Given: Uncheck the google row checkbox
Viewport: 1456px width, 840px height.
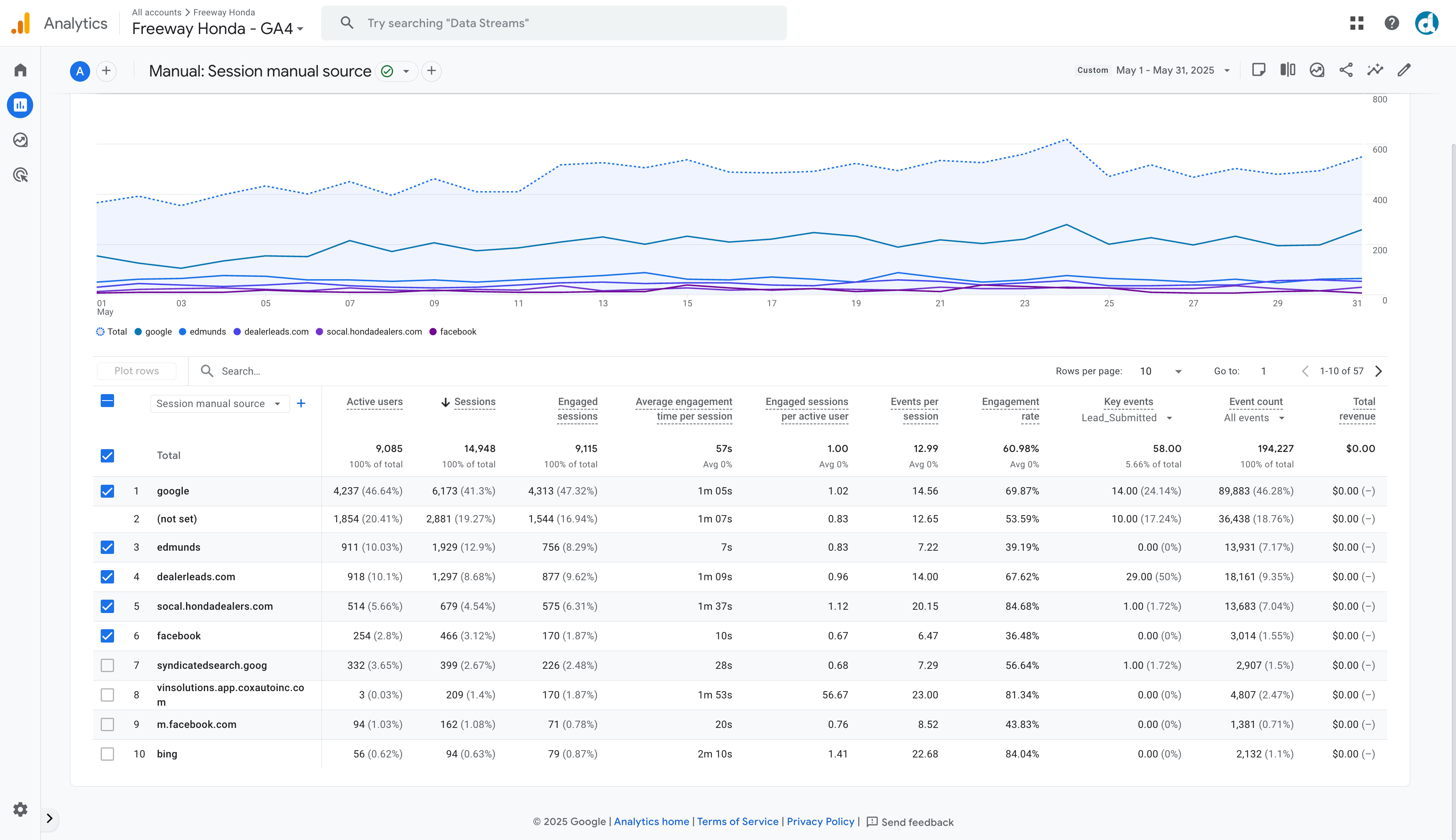Looking at the screenshot, I should pos(107,491).
